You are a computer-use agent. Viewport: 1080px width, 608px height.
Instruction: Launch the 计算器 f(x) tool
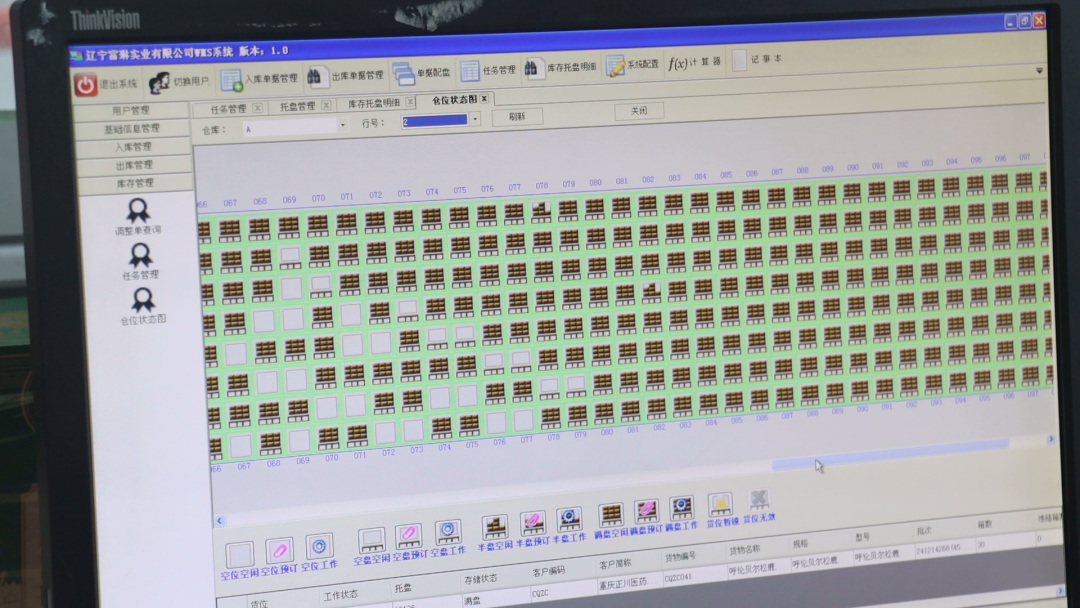(x=678, y=63)
